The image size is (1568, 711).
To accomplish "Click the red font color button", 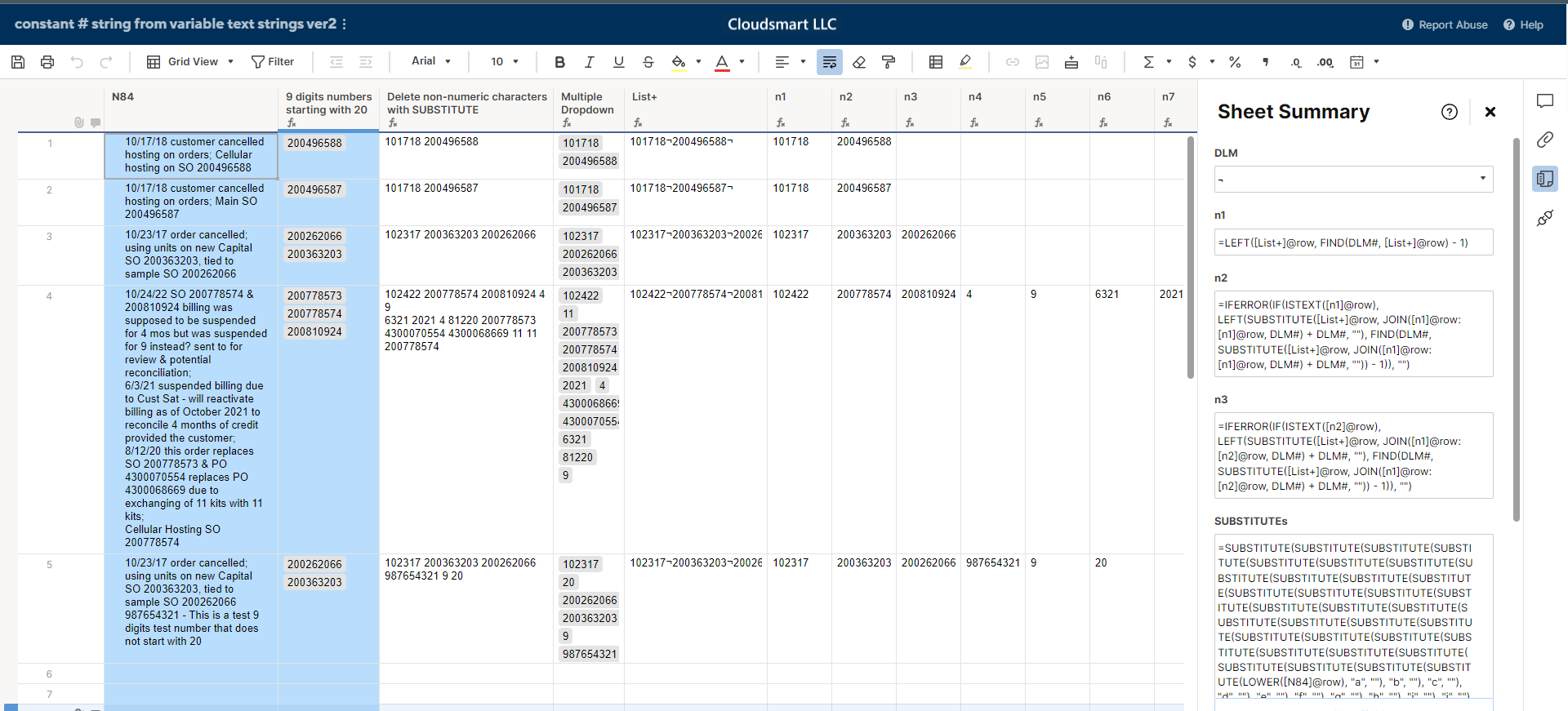I will pyautogui.click(x=722, y=62).
